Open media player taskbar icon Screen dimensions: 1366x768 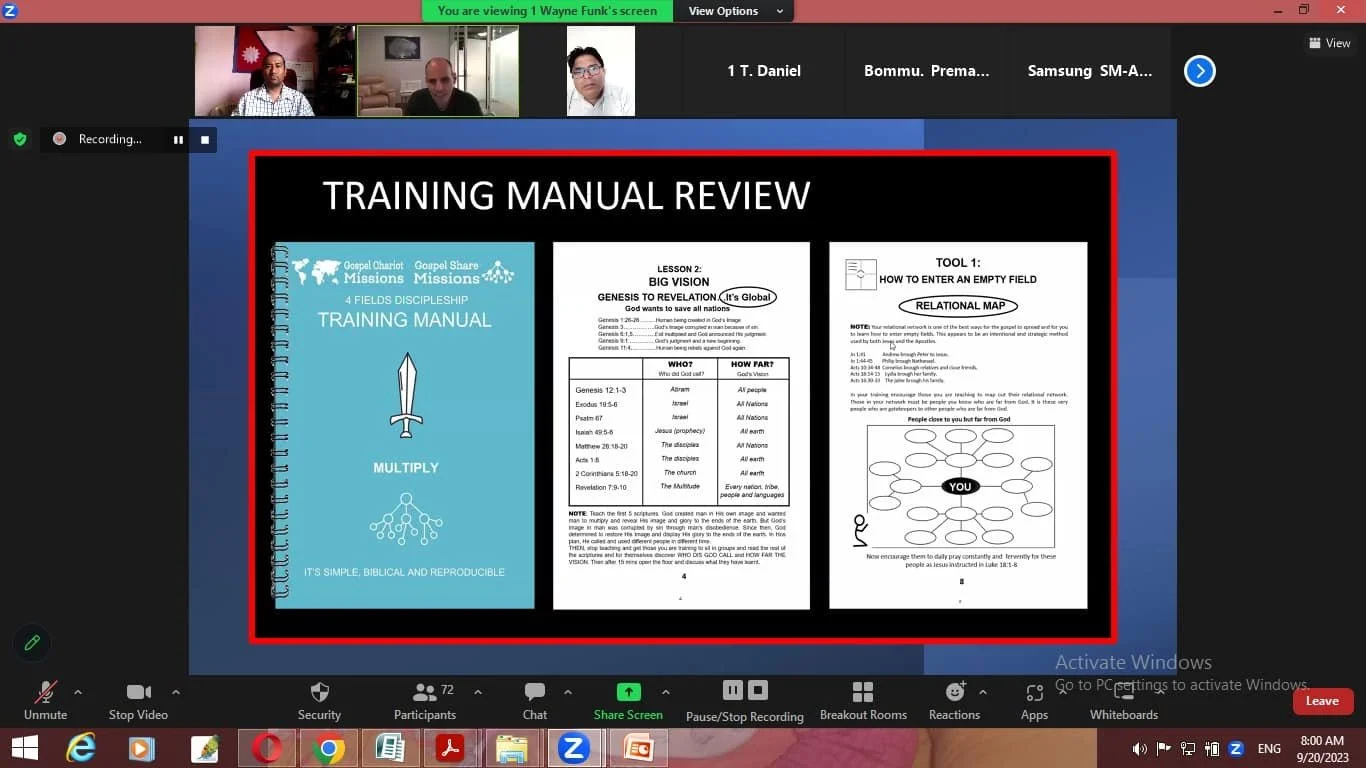[x=142, y=748]
